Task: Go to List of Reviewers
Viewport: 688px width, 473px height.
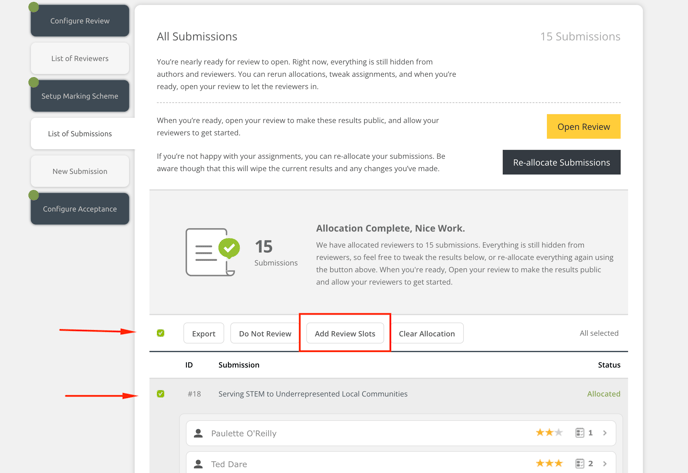Action: tap(80, 58)
